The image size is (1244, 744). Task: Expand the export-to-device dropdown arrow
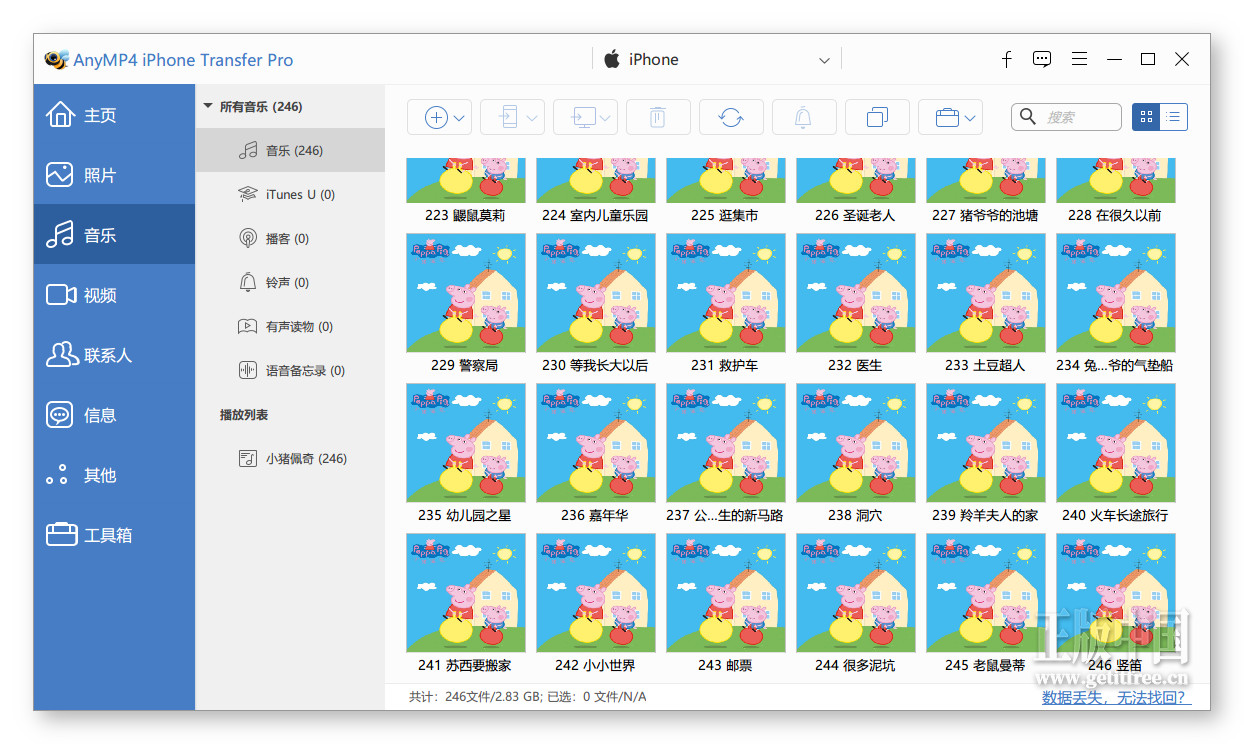(x=532, y=118)
